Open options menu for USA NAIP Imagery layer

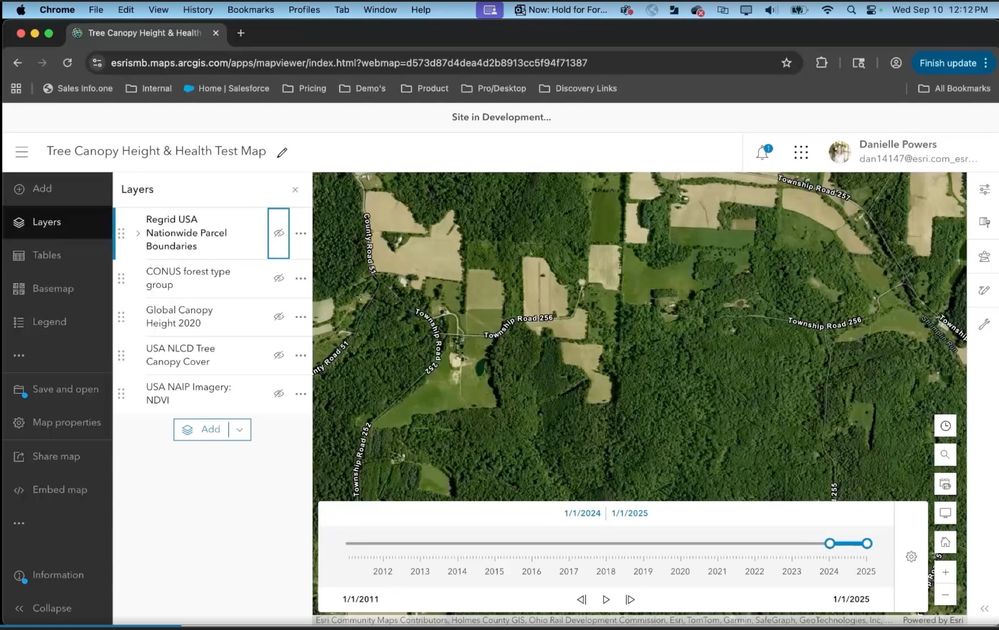click(301, 394)
